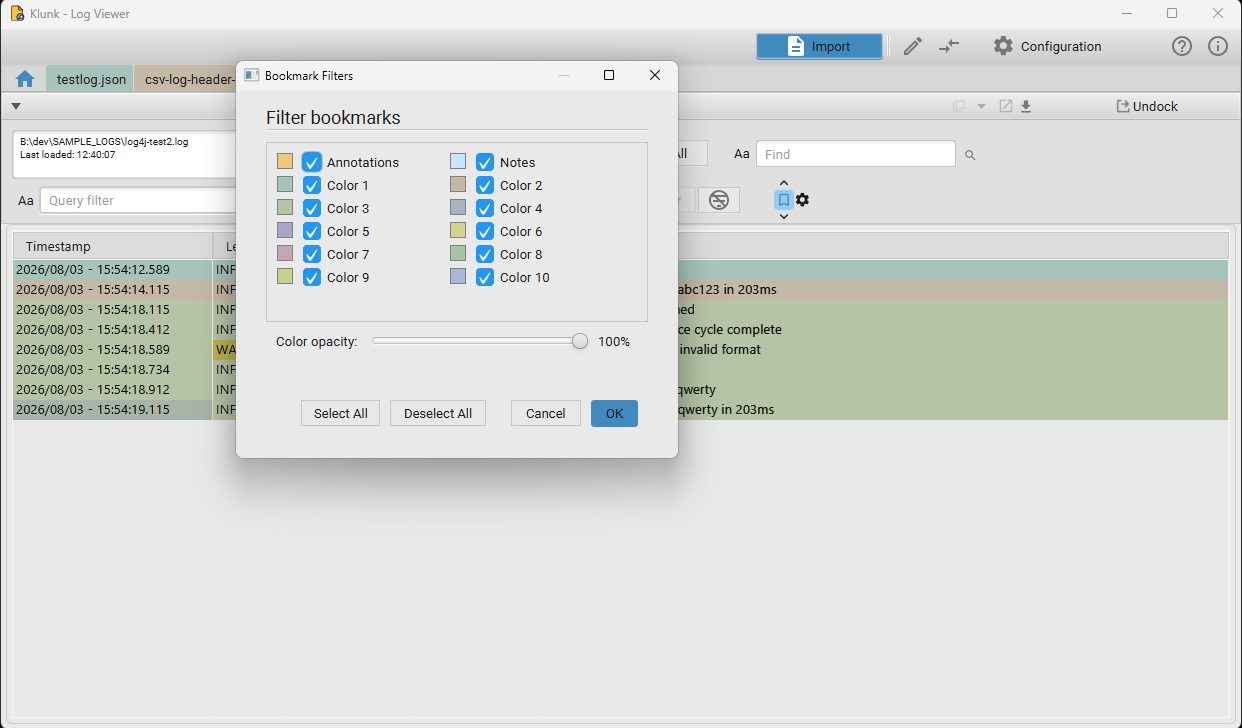The width and height of the screenshot is (1242, 728).
Task: Open the dropdown arrow beside duplicate icon
Action: click(981, 107)
